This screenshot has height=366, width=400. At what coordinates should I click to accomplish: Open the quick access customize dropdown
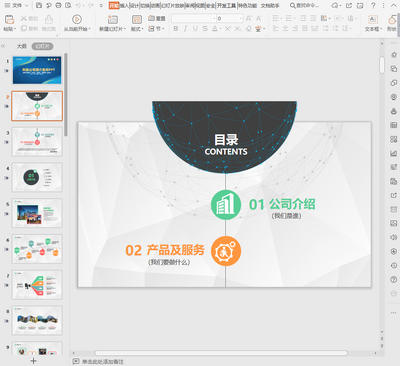tap(101, 5)
